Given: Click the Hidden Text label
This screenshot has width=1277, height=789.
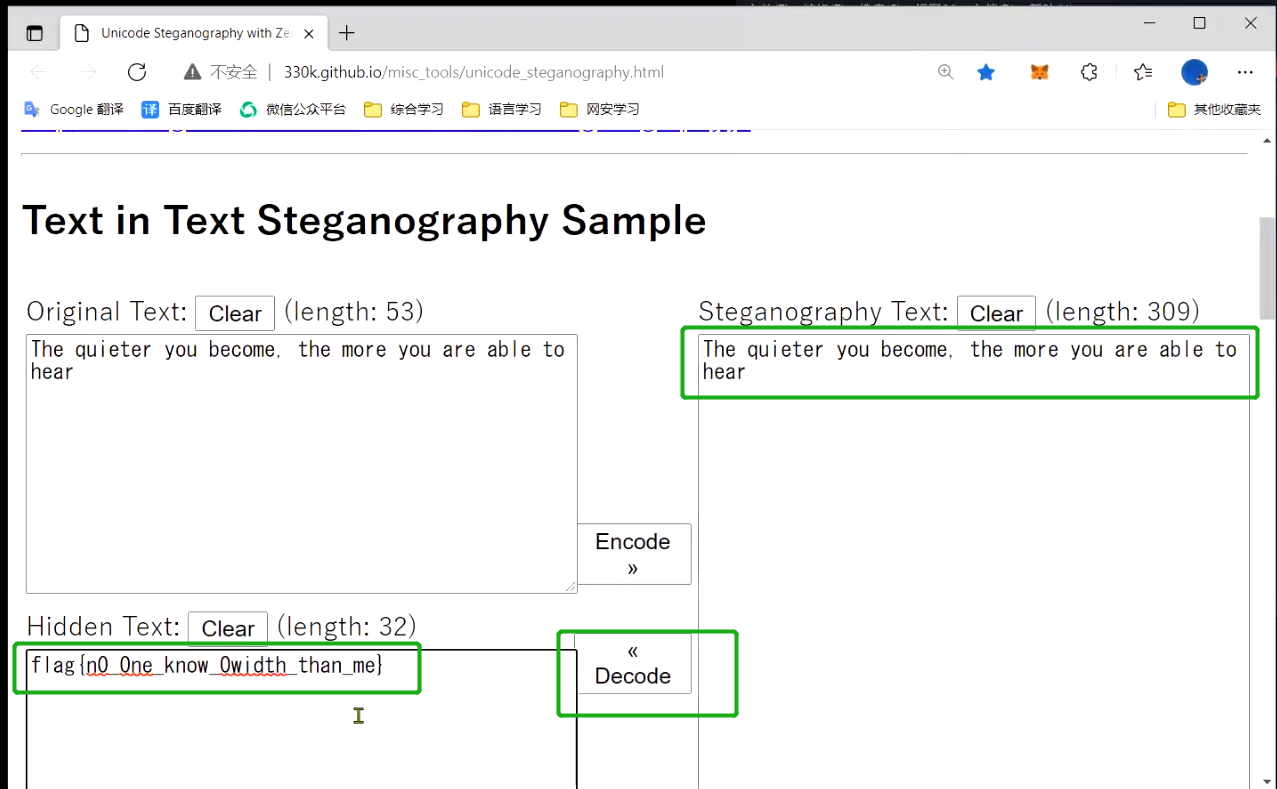Looking at the screenshot, I should (x=103, y=627).
